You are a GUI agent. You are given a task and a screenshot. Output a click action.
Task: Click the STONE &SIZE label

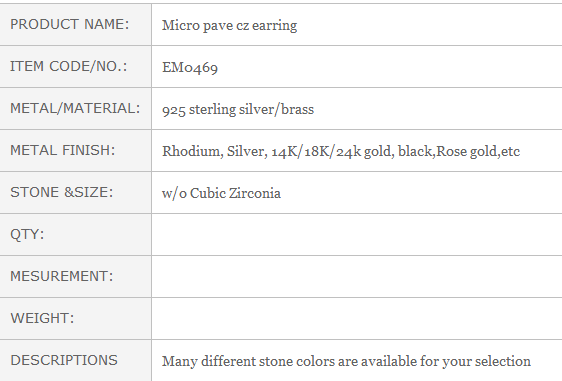pos(62,192)
